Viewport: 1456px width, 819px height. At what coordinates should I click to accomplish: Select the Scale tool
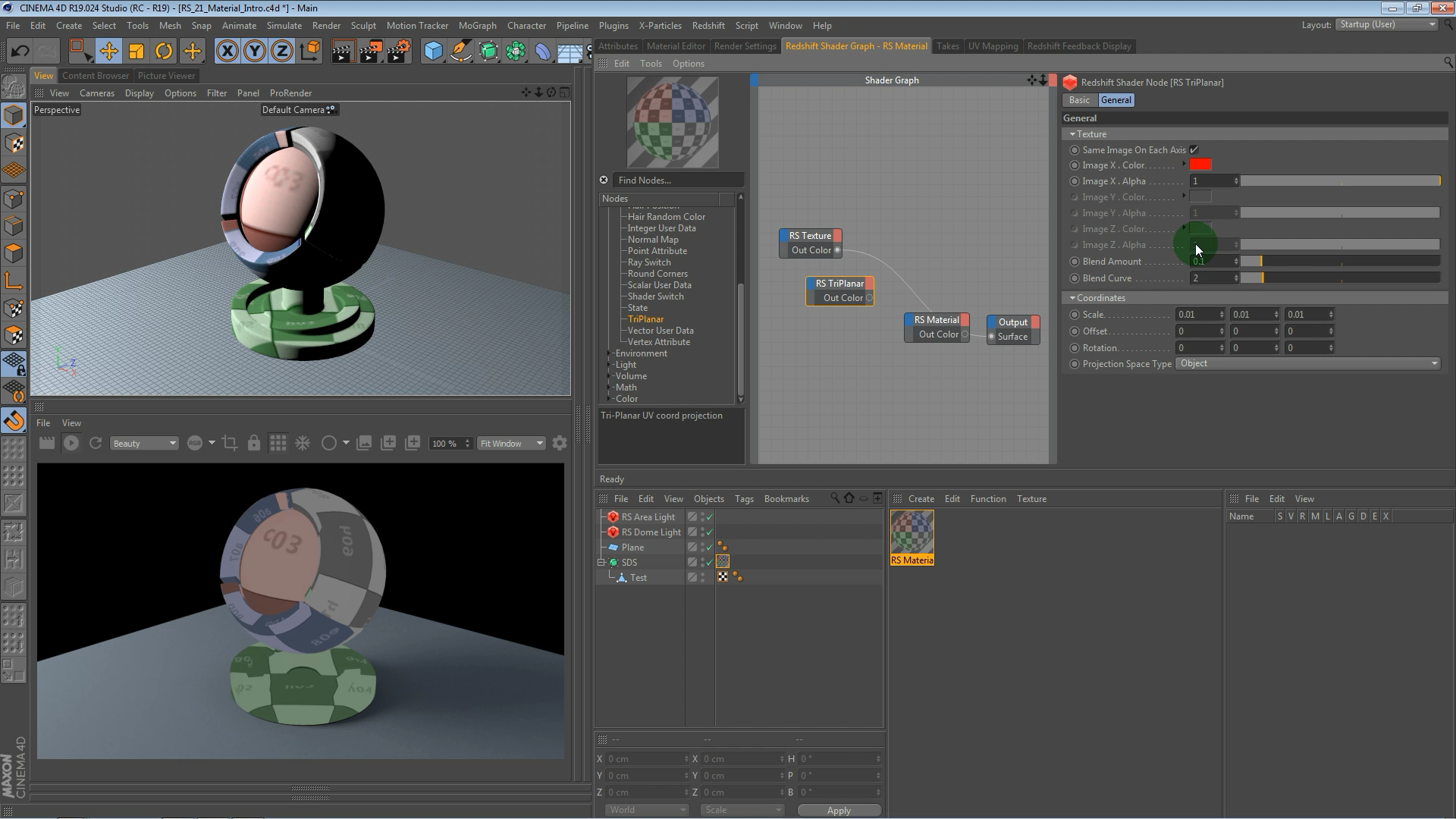[136, 52]
